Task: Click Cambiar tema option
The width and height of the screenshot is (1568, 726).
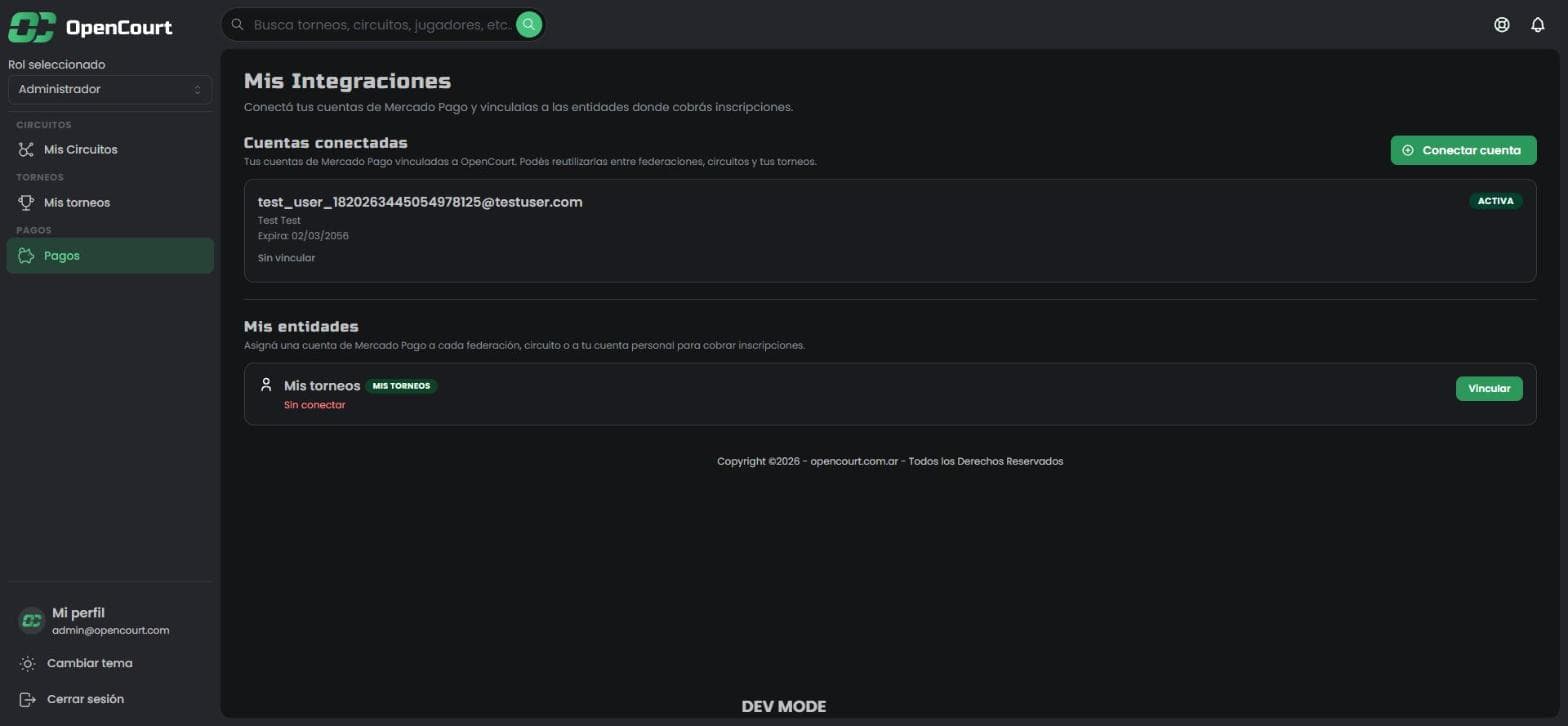Action: coord(110,664)
